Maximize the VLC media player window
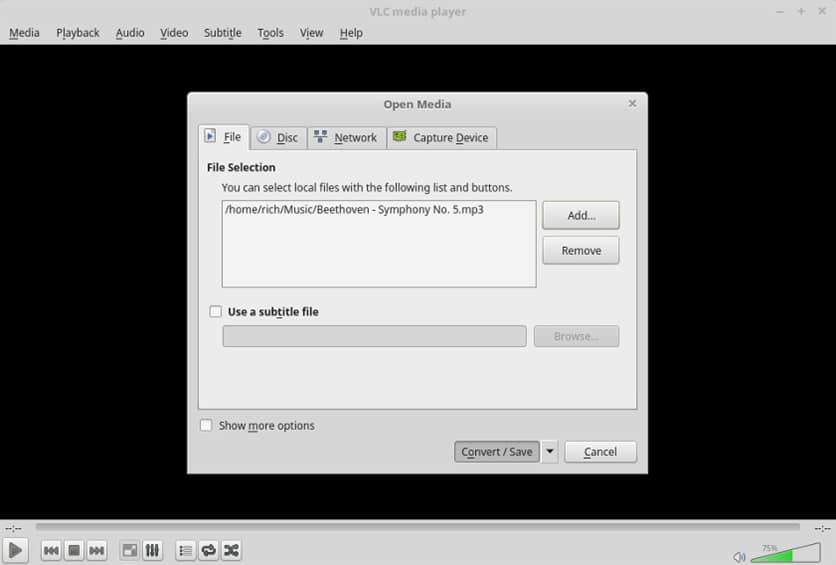This screenshot has width=836, height=565. 801,11
